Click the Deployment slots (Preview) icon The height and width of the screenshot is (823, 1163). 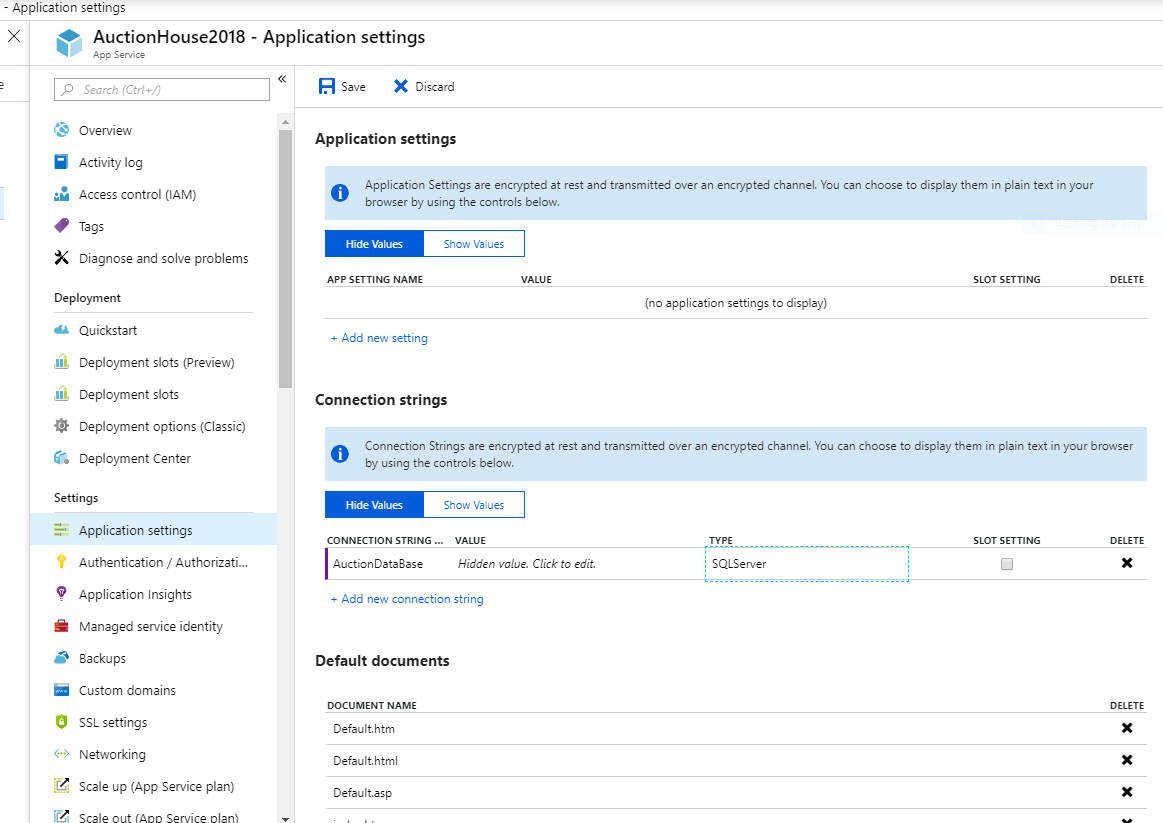tap(62, 362)
